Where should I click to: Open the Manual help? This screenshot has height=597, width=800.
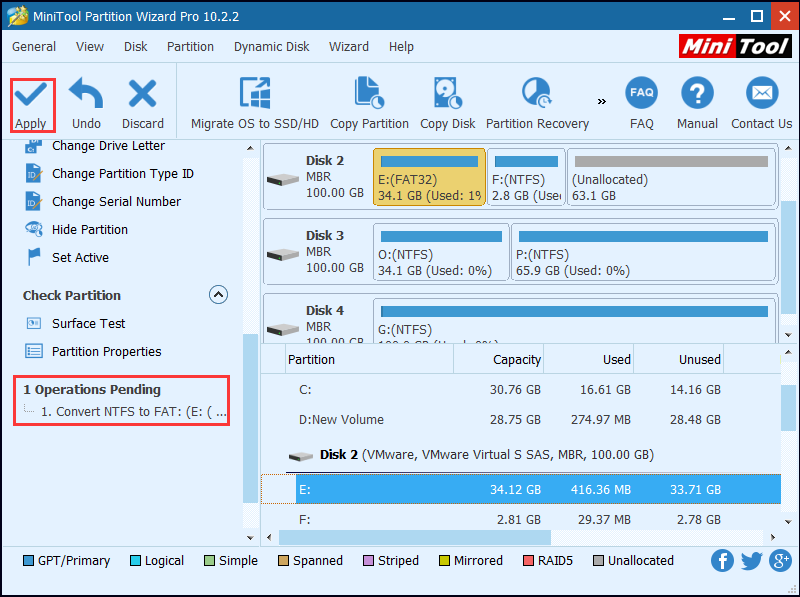click(x=697, y=104)
